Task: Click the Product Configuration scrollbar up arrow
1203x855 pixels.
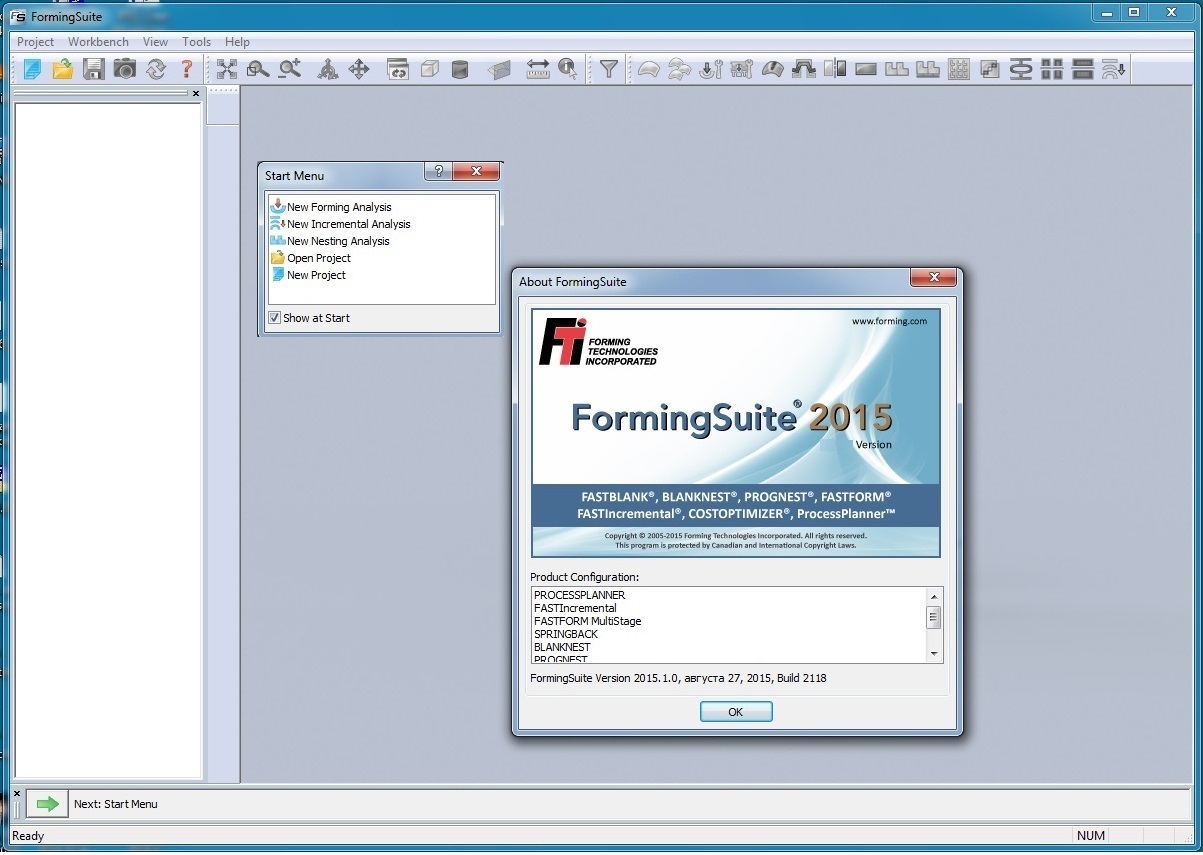Action: pyautogui.click(x=934, y=596)
